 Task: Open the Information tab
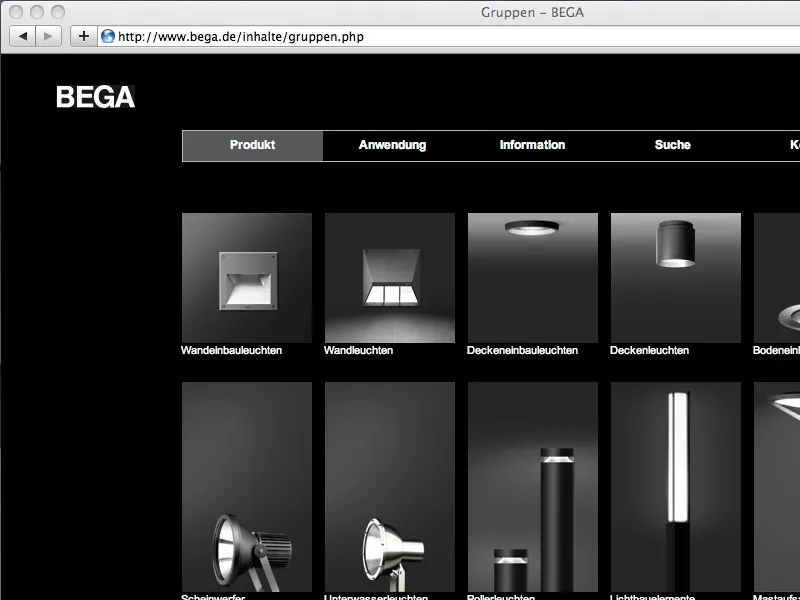(x=532, y=145)
